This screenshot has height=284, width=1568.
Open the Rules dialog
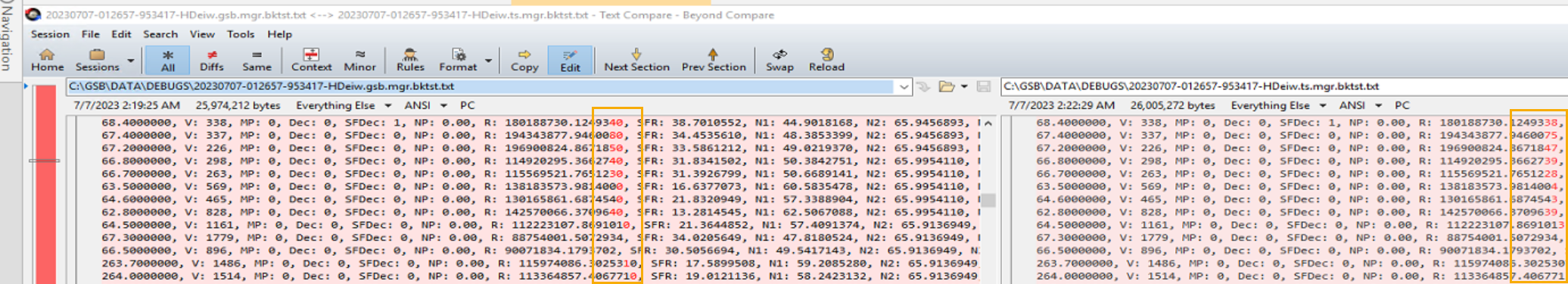410,60
